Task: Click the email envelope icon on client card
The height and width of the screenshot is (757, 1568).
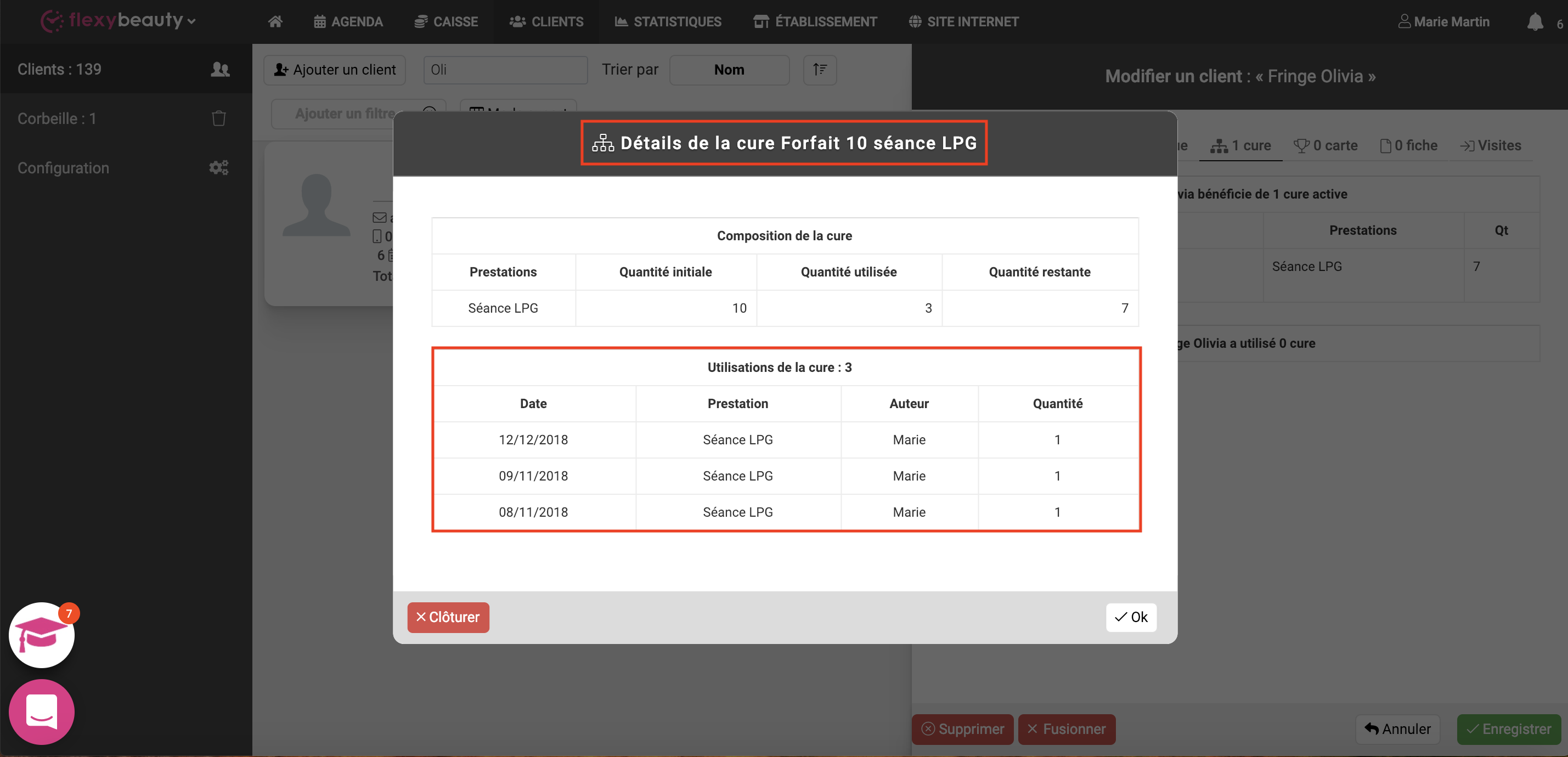Action: (379, 217)
